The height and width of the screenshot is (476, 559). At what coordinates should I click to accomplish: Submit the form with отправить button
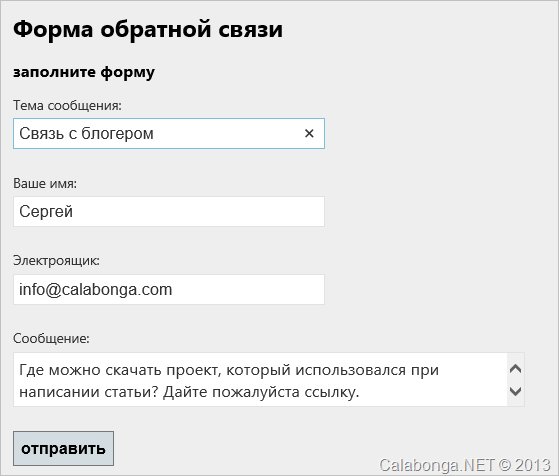(x=63, y=448)
